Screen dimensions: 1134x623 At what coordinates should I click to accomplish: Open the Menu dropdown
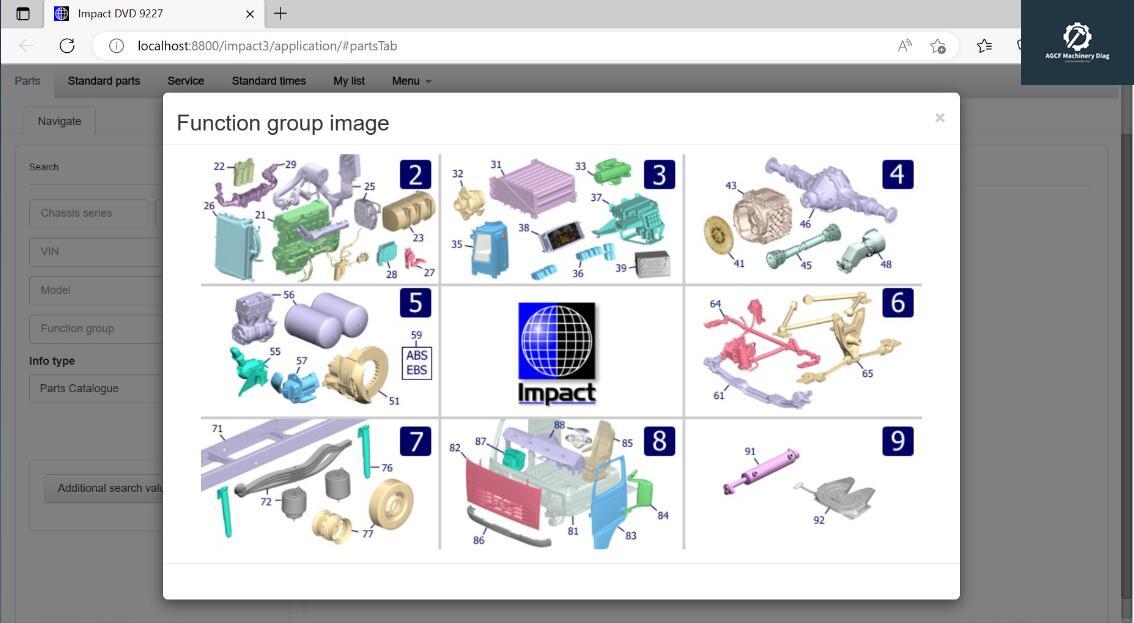click(412, 81)
